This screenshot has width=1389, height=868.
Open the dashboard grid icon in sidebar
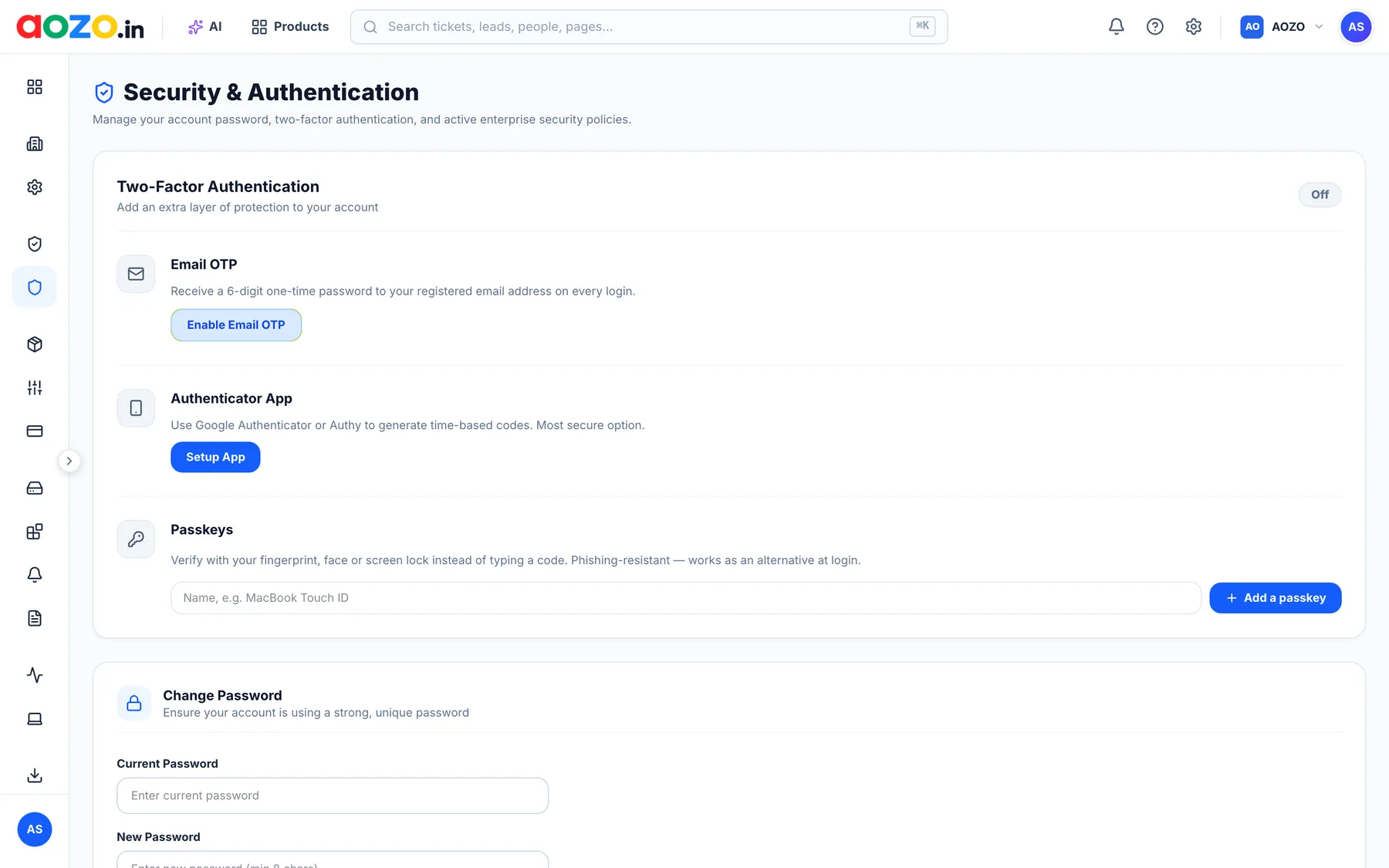[x=35, y=86]
